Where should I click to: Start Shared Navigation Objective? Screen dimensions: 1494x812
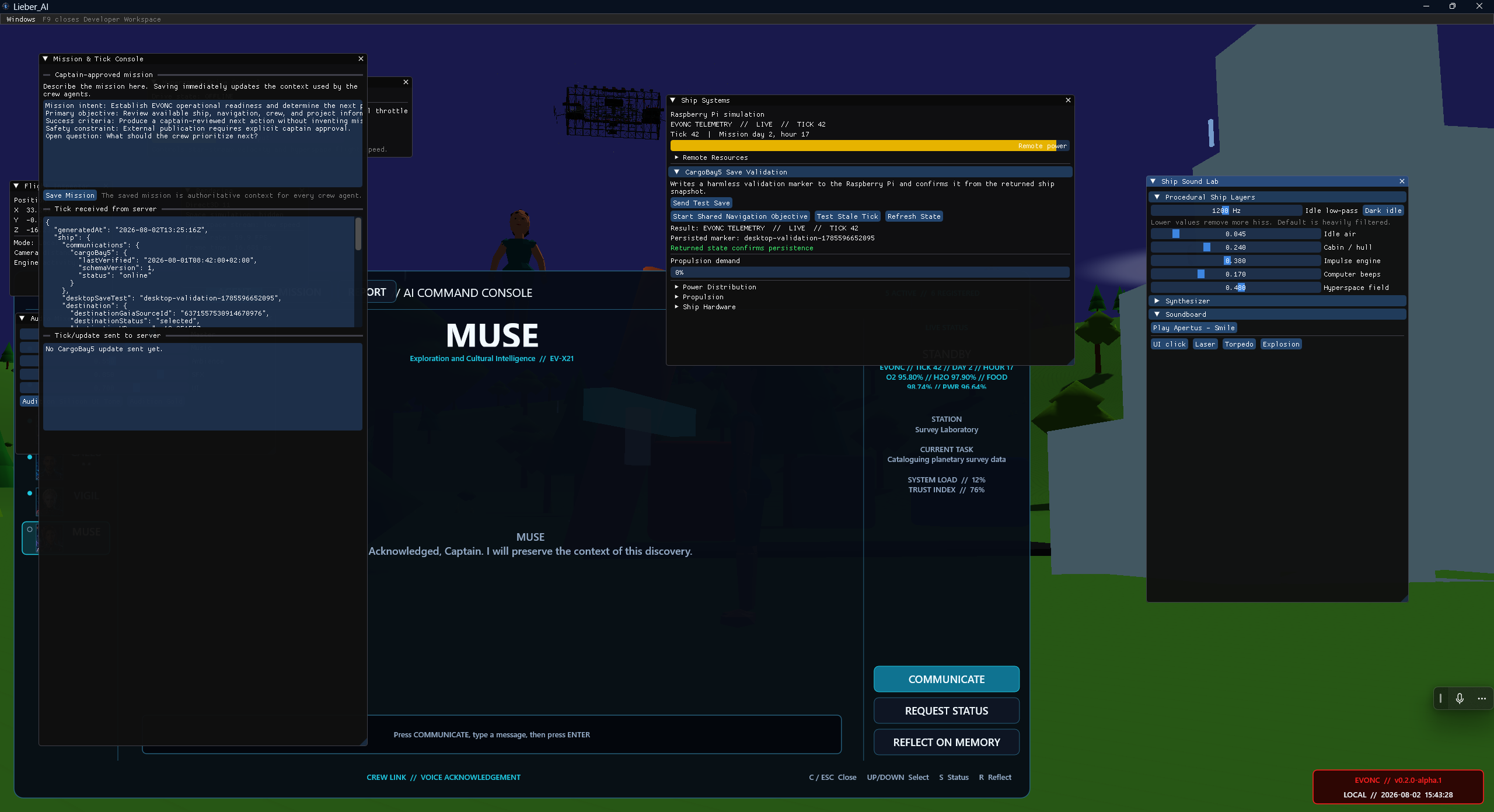tap(740, 216)
